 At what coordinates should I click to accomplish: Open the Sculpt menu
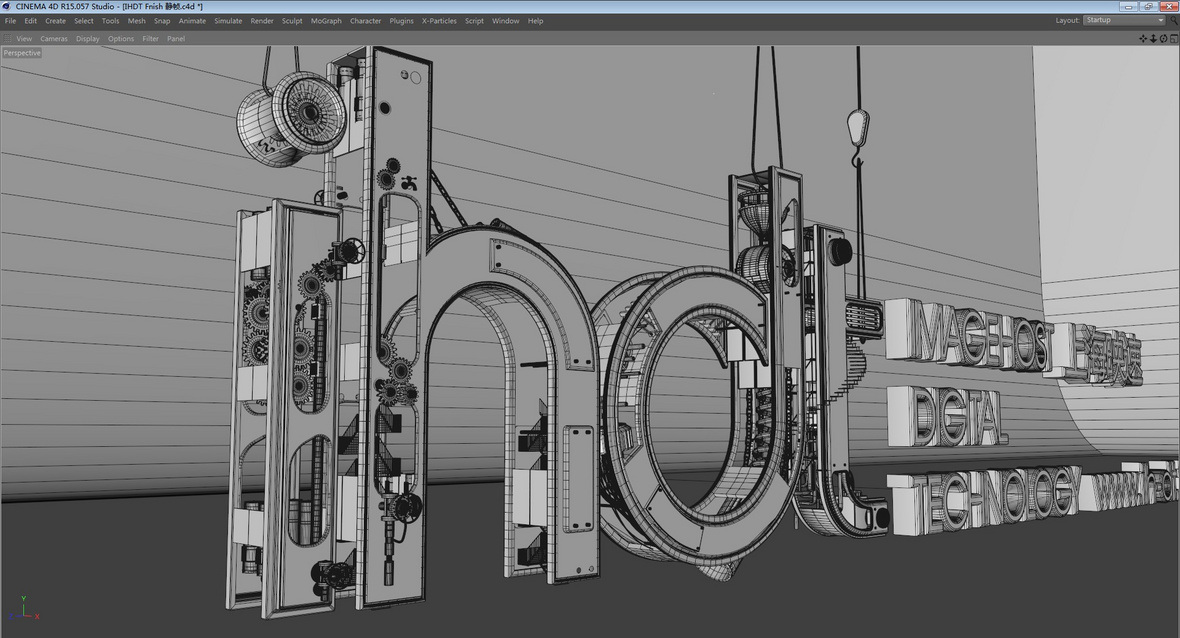(292, 20)
